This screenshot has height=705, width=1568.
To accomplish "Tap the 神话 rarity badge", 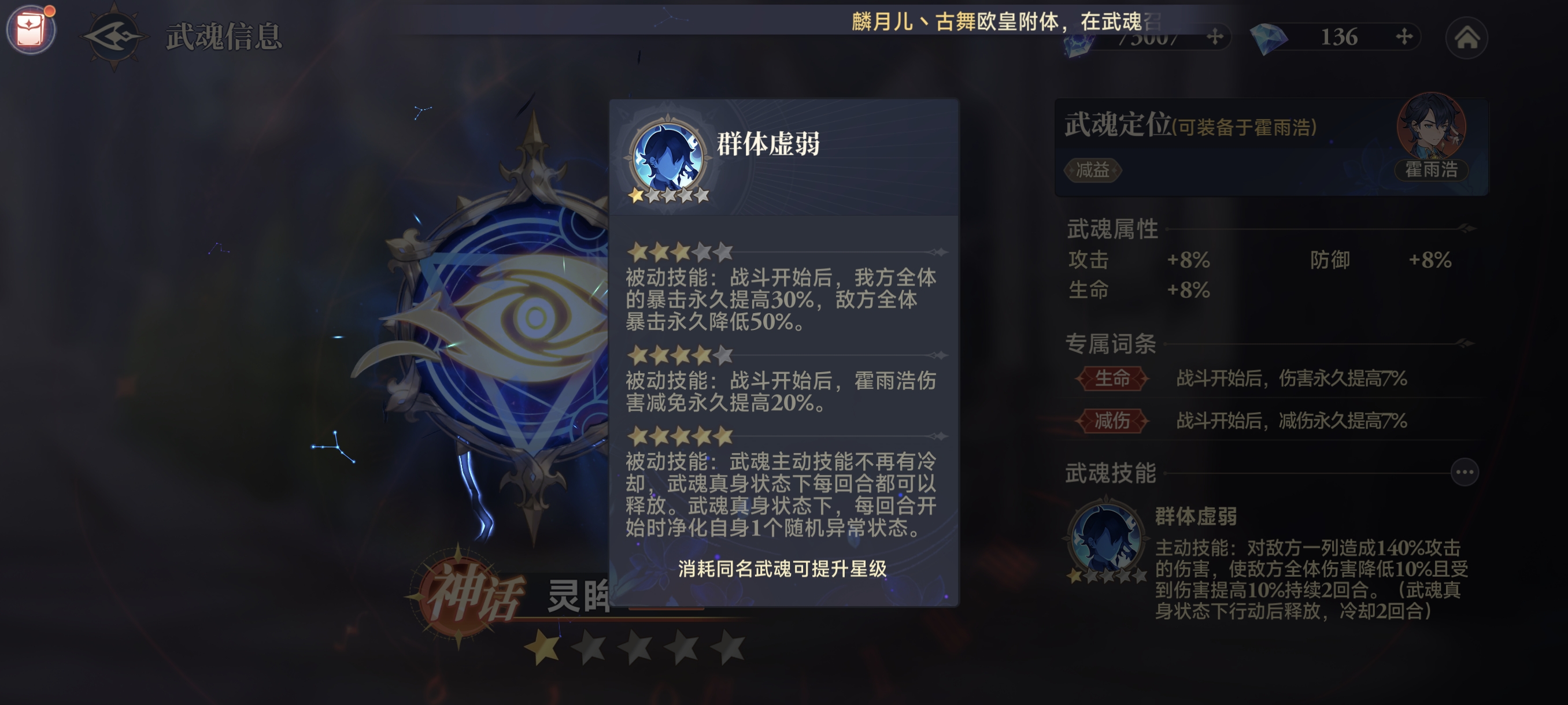I will coord(471,593).
